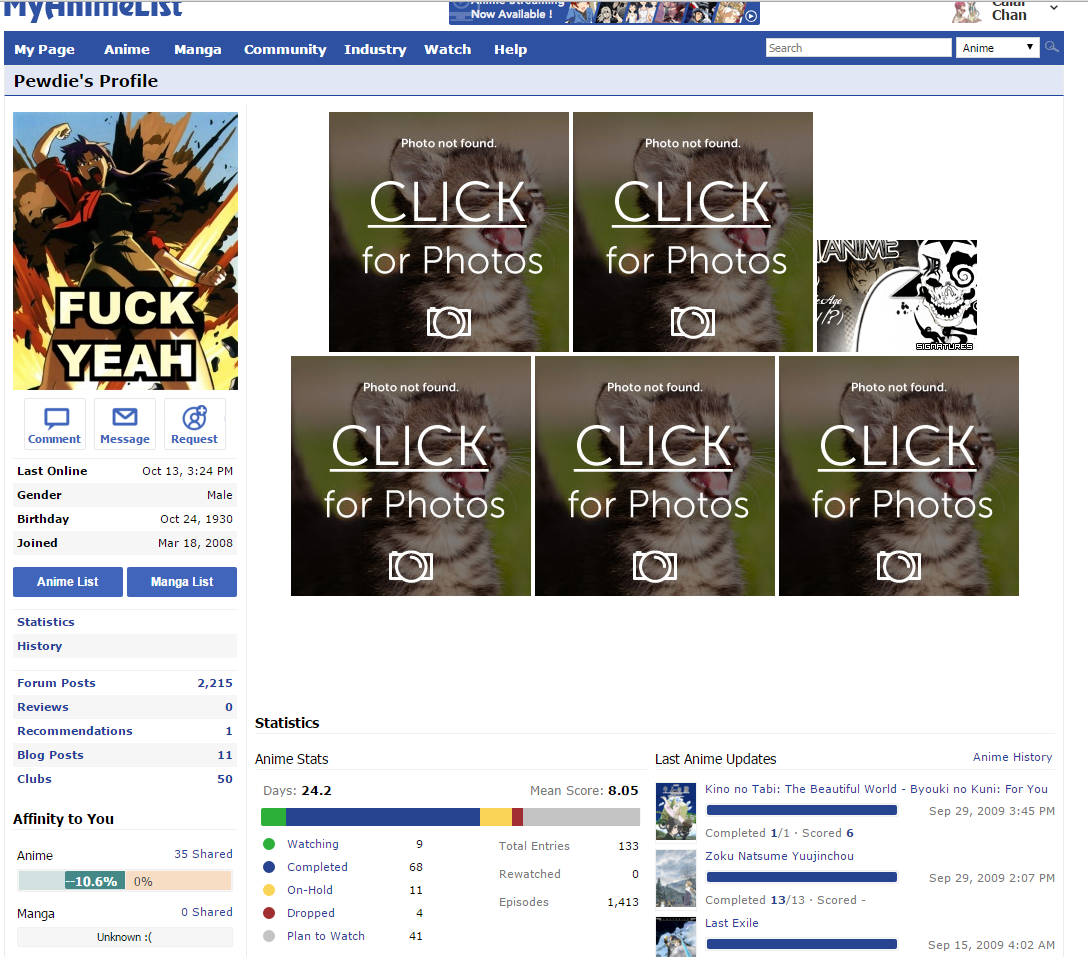The width and height of the screenshot is (1088, 957).
Task: Click the On-Hold stats link
Action: pyautogui.click(x=310, y=890)
